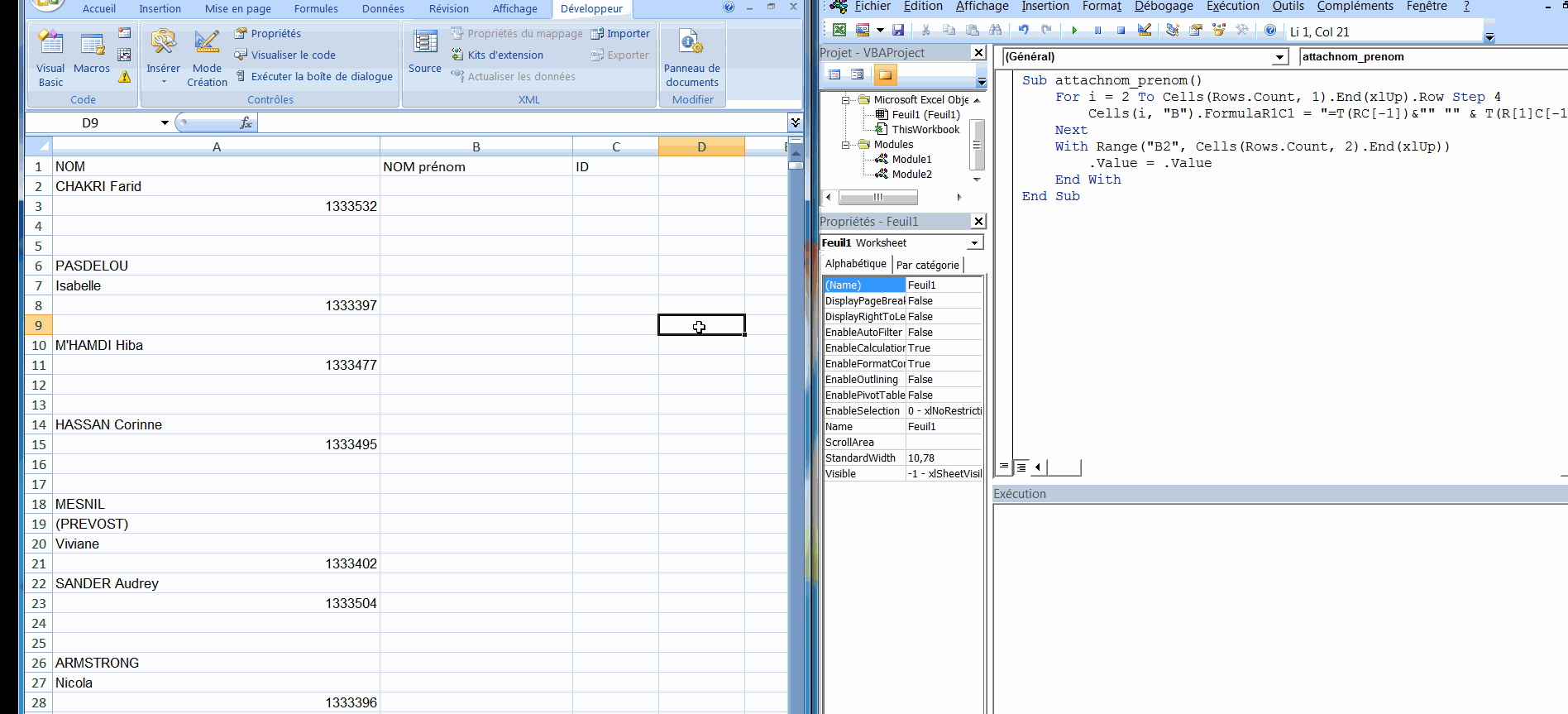Click View Code icon in Project panel

pos(834,74)
